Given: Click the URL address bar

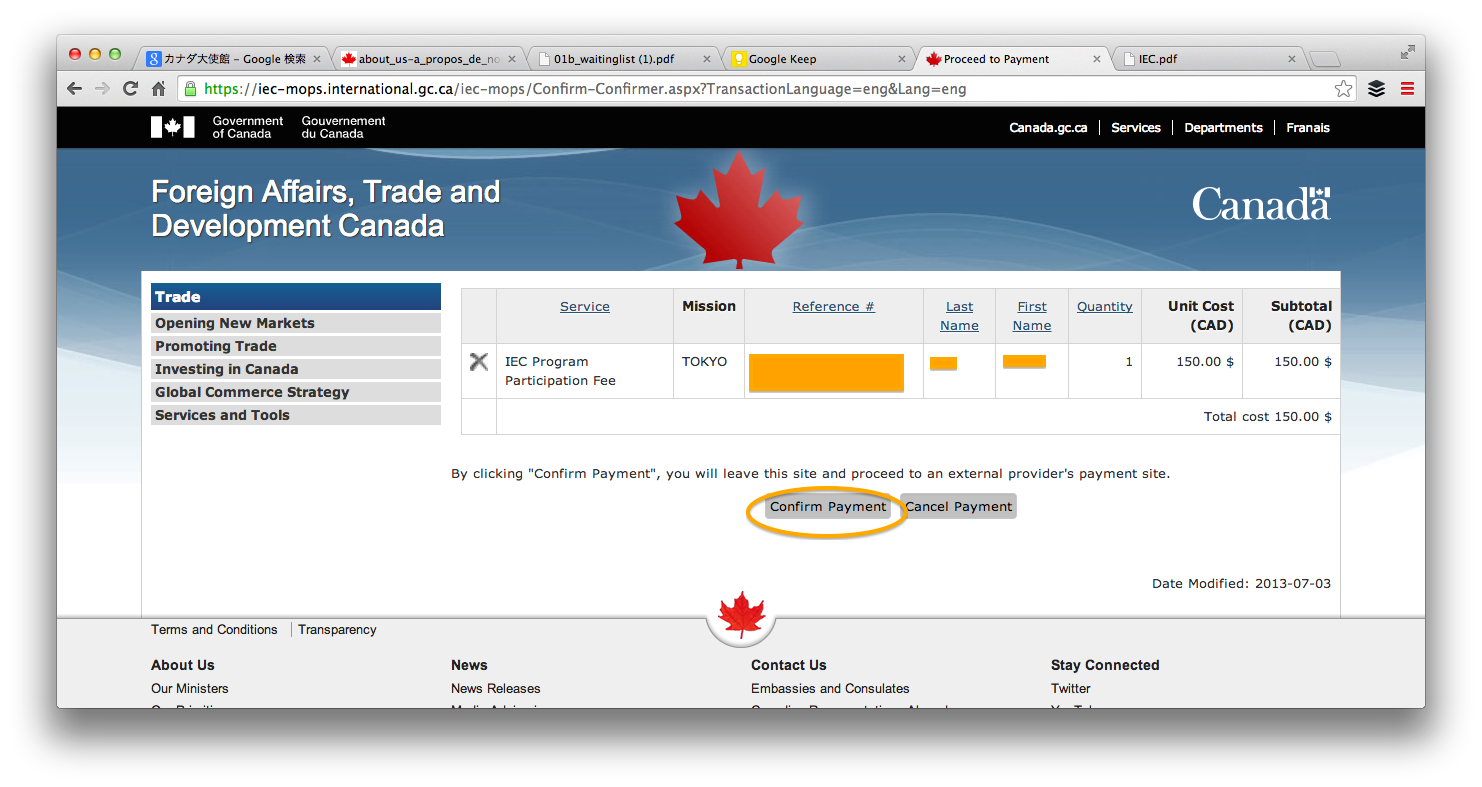Looking at the screenshot, I should [x=760, y=89].
